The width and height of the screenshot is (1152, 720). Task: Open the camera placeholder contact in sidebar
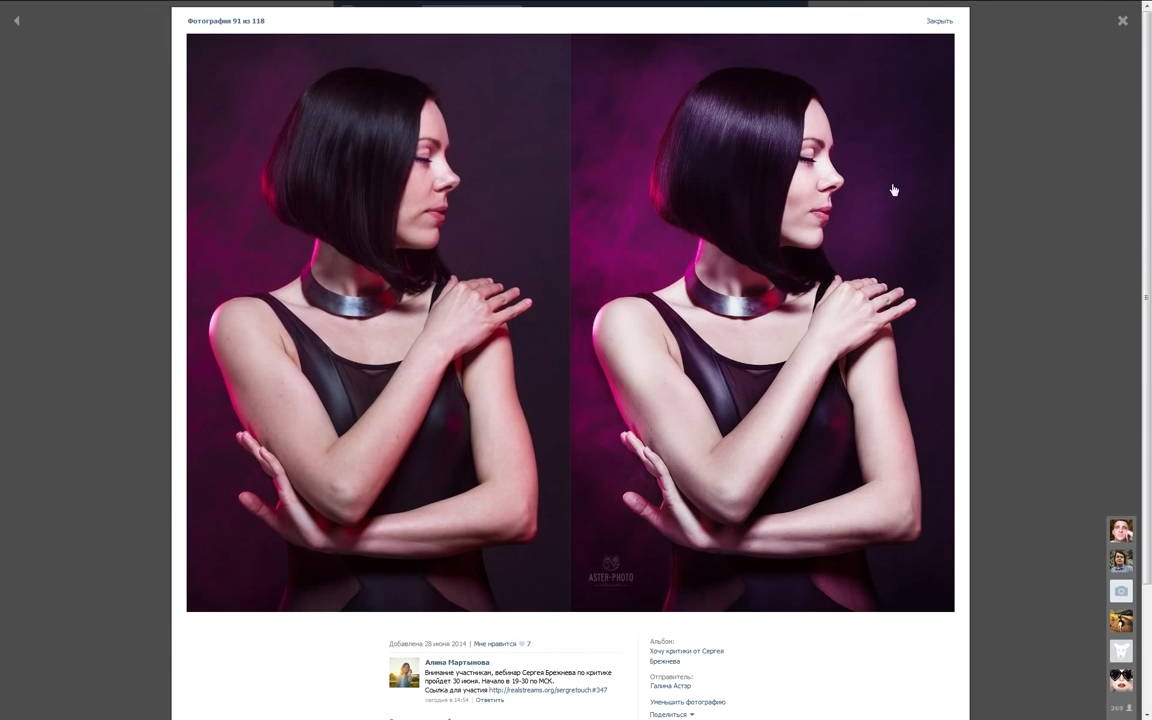(1120, 591)
